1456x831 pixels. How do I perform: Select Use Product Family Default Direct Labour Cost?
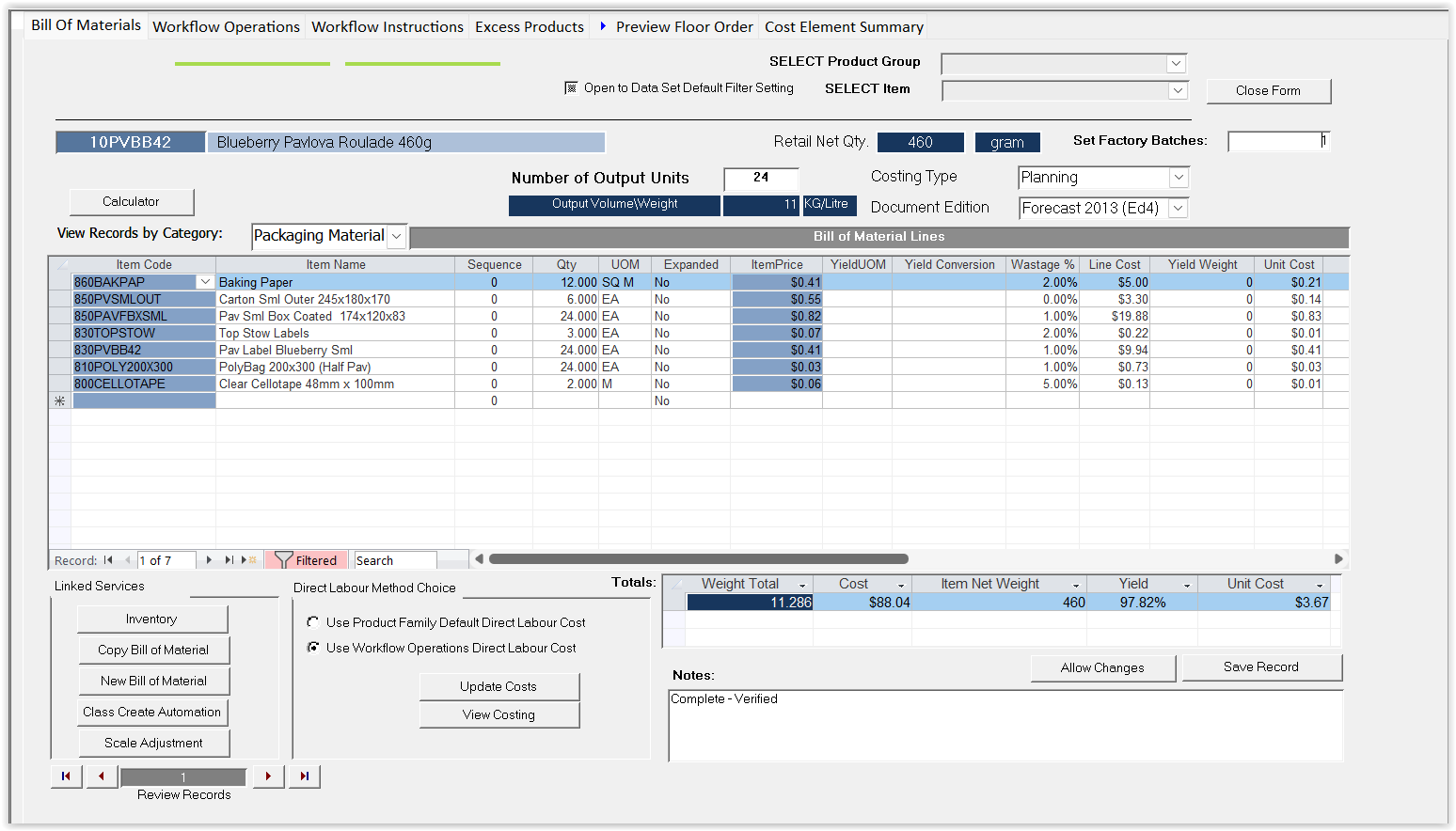pos(313,622)
